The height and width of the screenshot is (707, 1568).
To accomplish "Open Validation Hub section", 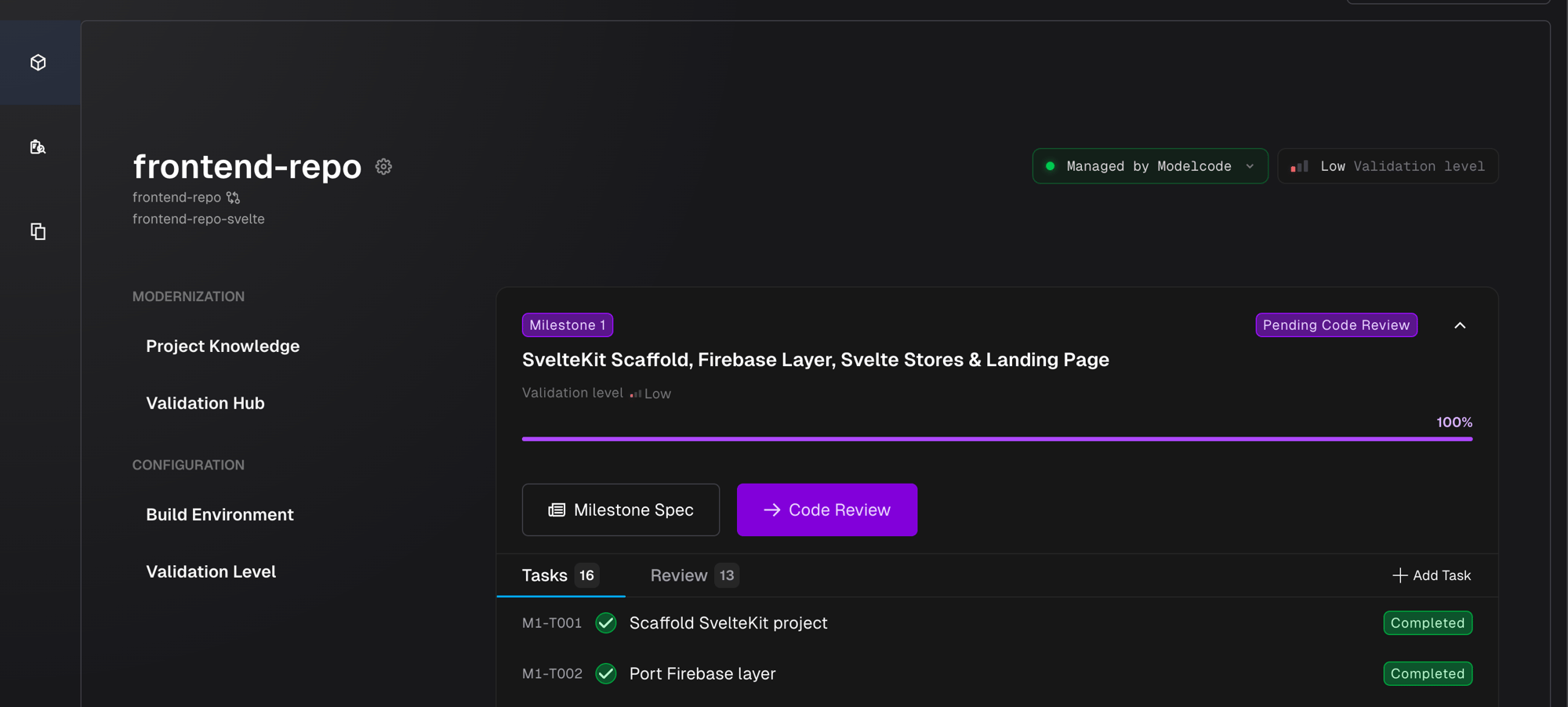I will tap(205, 403).
